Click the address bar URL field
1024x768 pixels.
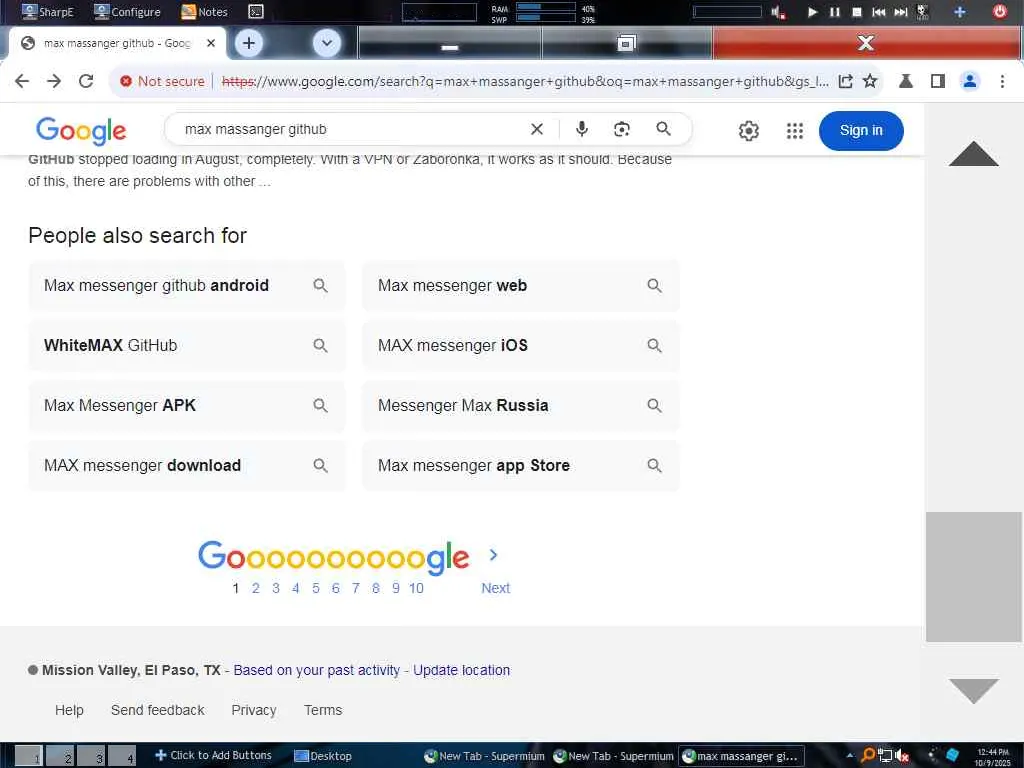click(525, 81)
